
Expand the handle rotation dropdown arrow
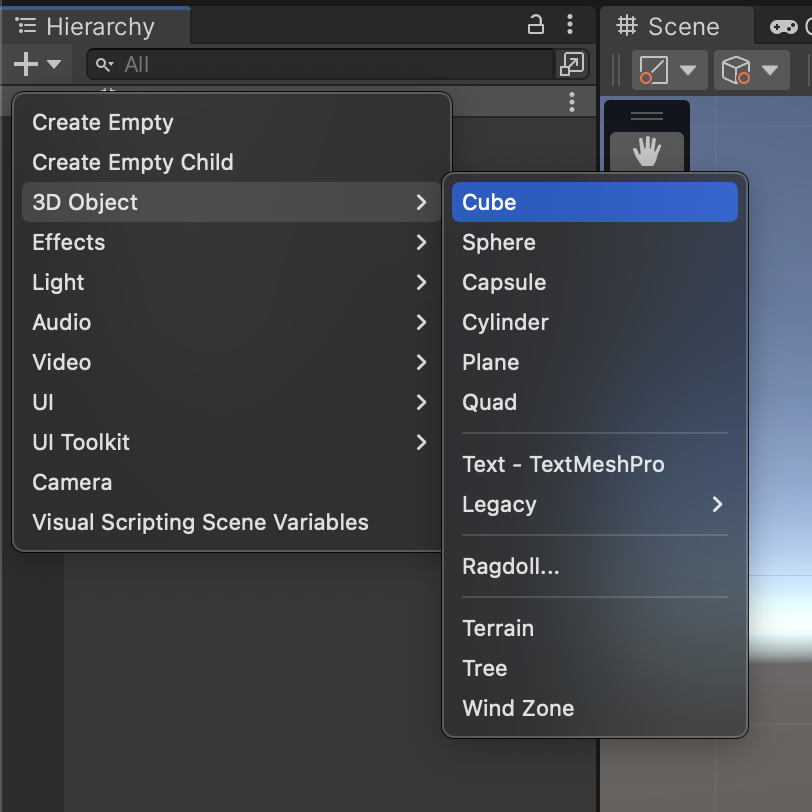[770, 70]
